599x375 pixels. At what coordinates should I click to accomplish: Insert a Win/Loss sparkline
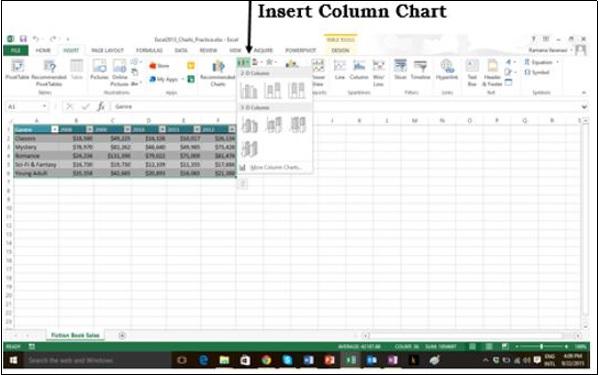pos(378,73)
